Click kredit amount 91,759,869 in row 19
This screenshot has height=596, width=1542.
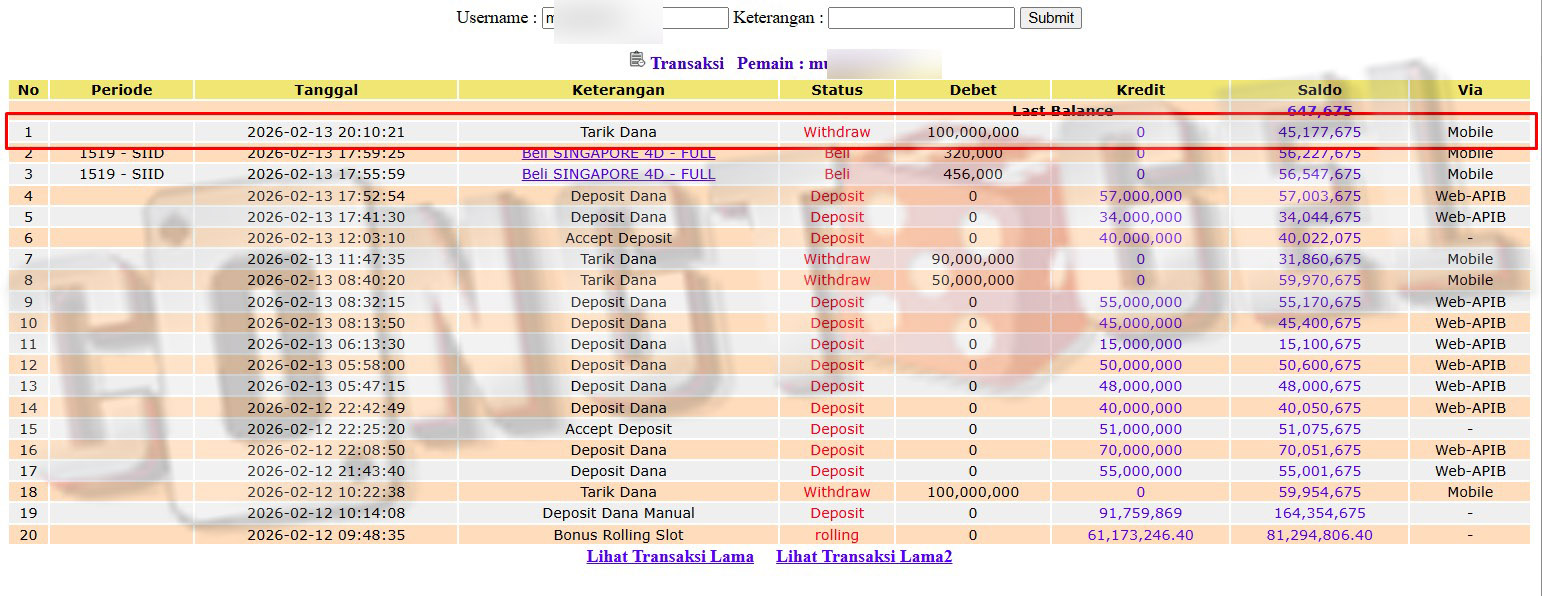pyautogui.click(x=1140, y=513)
